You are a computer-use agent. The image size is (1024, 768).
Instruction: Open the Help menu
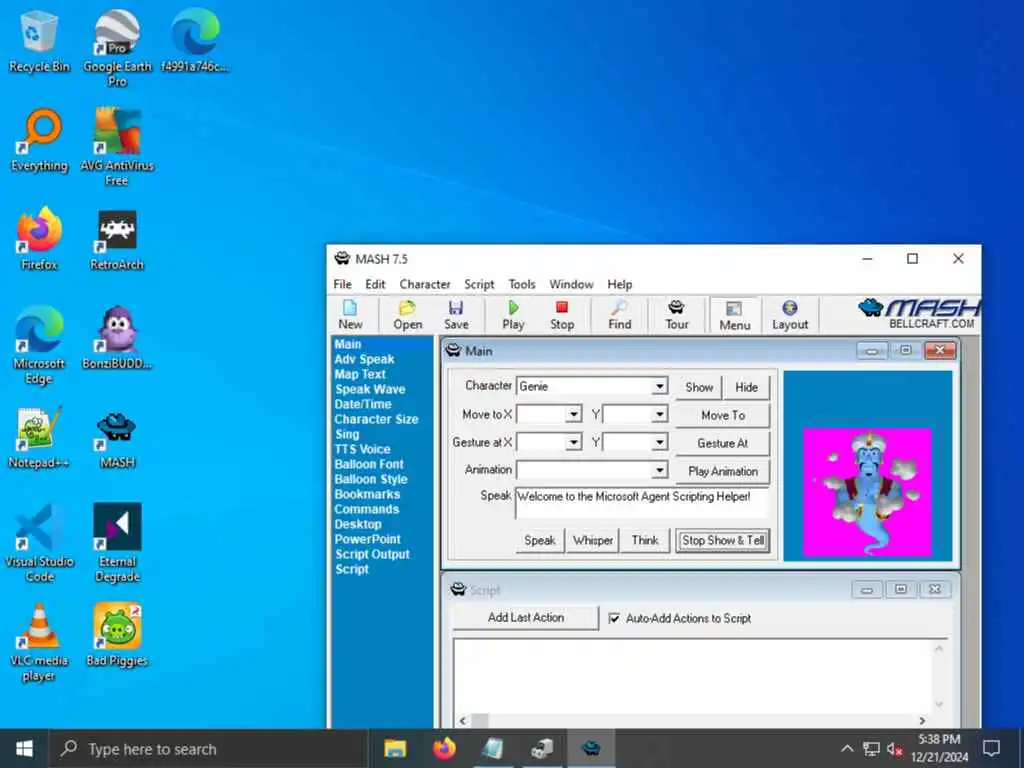tap(620, 284)
